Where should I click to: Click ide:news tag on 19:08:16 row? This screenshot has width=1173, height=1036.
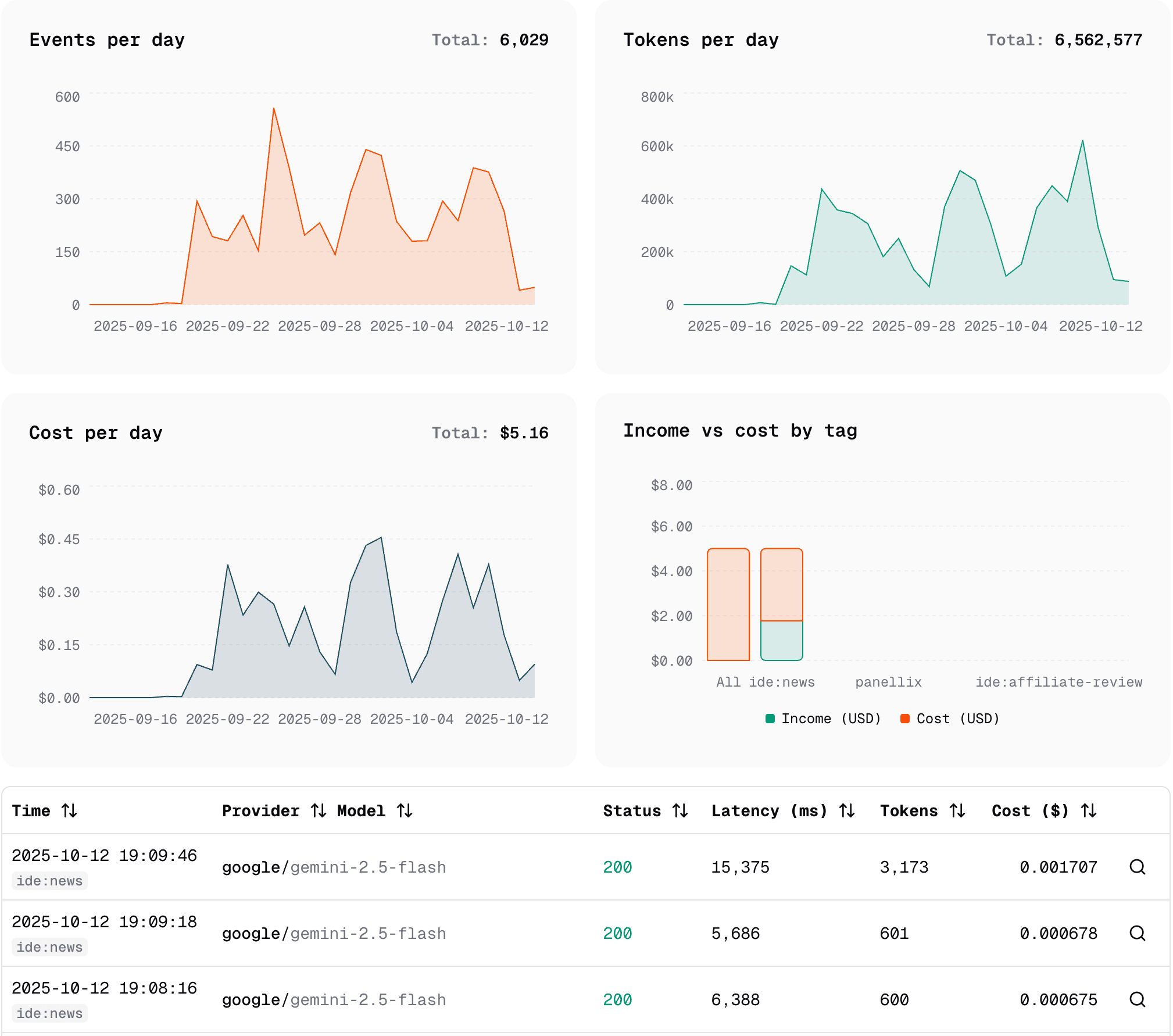click(49, 1013)
